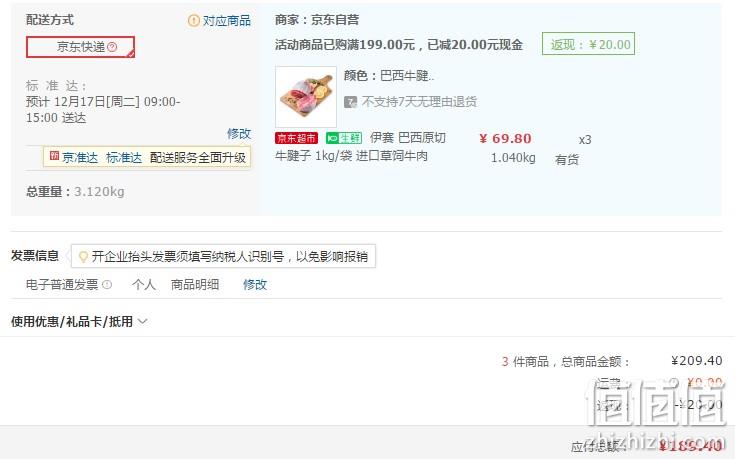This screenshot has width=735, height=459.
Task: Click the orange exclamation icon before 对应商品
Action: point(194,21)
